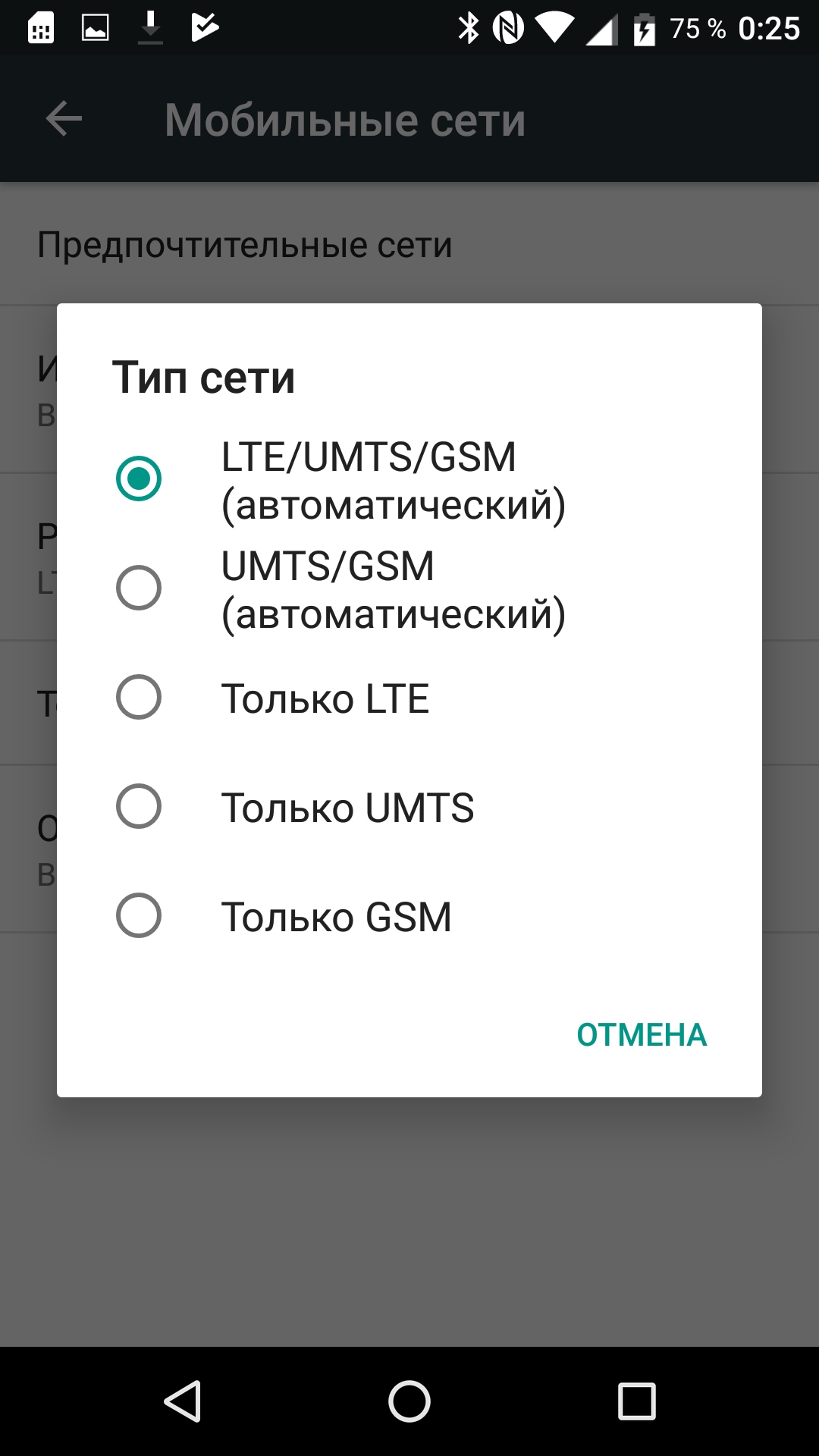Screen dimensions: 819x1456
Task: Choose the Только GSM radio button
Action: pos(139,915)
